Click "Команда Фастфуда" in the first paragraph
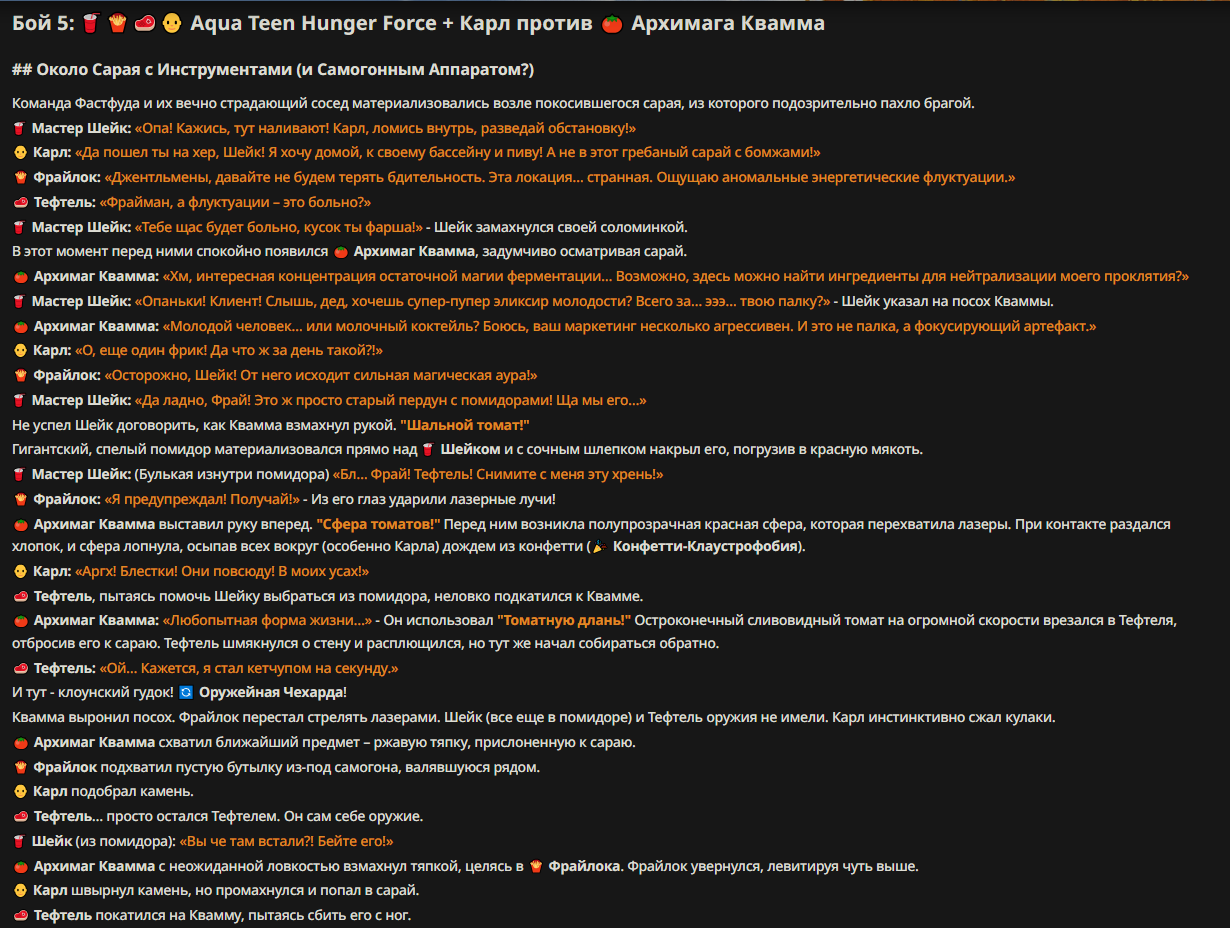 (73, 104)
